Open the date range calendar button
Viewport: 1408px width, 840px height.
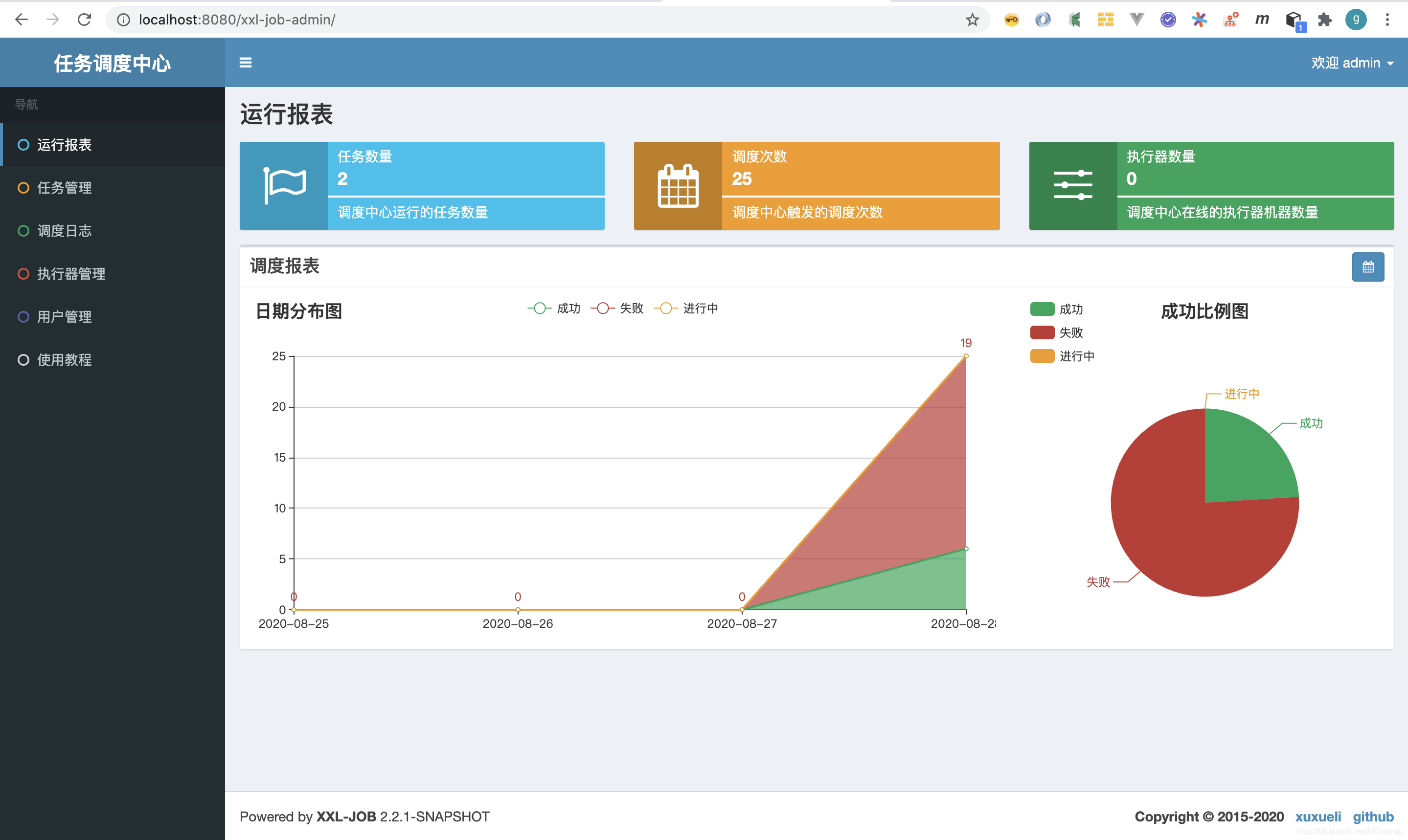click(x=1368, y=266)
